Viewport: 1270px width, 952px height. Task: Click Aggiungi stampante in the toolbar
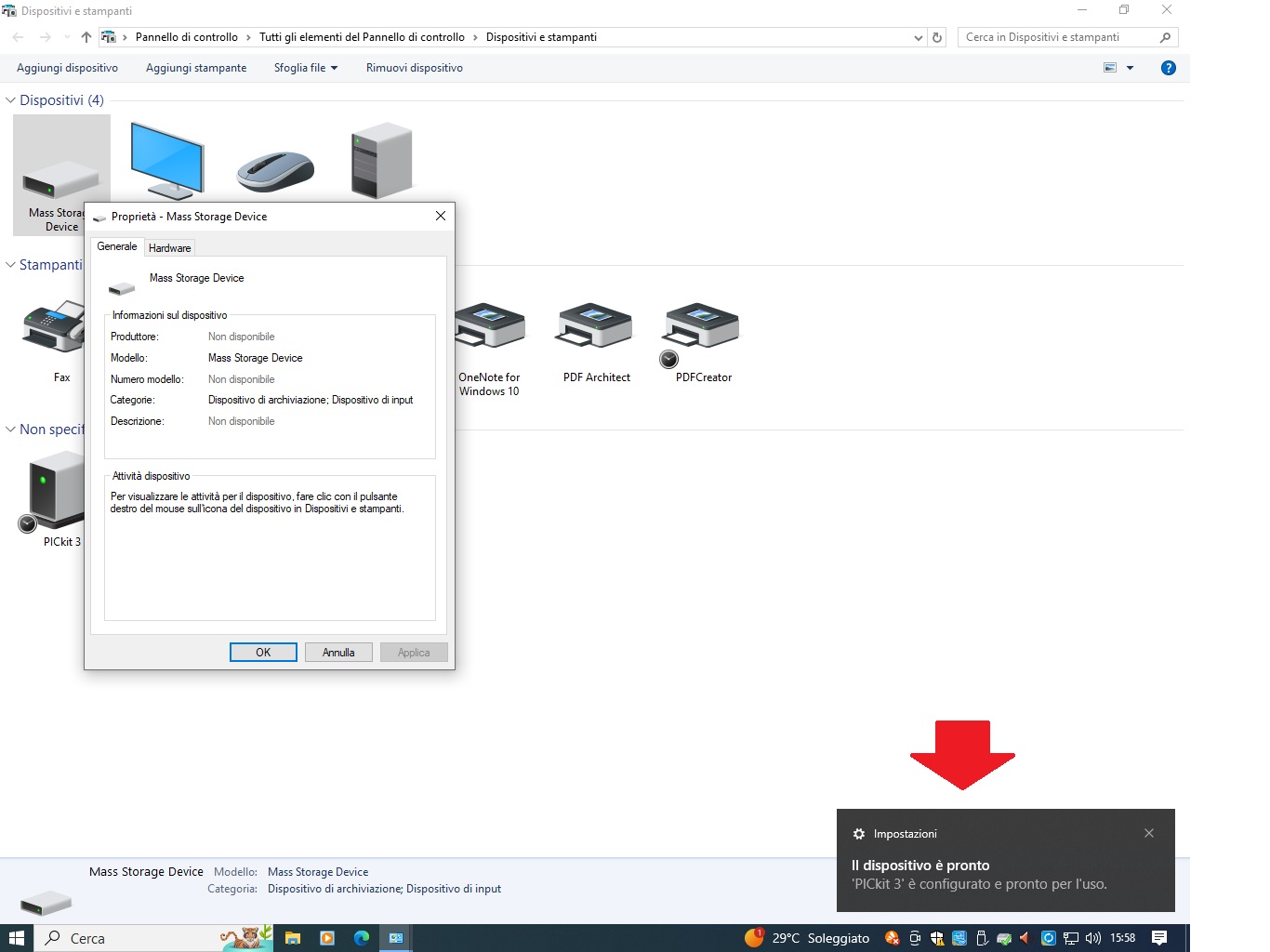[196, 68]
